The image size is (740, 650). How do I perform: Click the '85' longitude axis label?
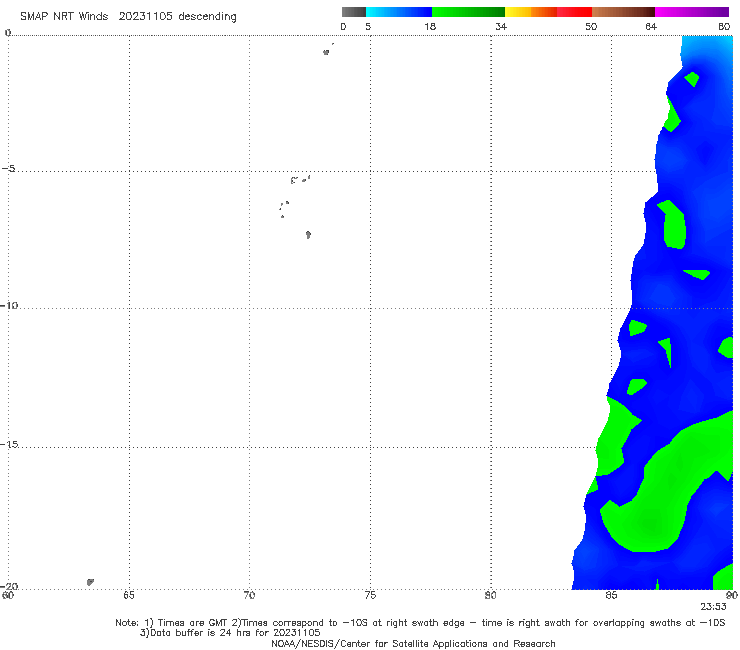tap(611, 595)
